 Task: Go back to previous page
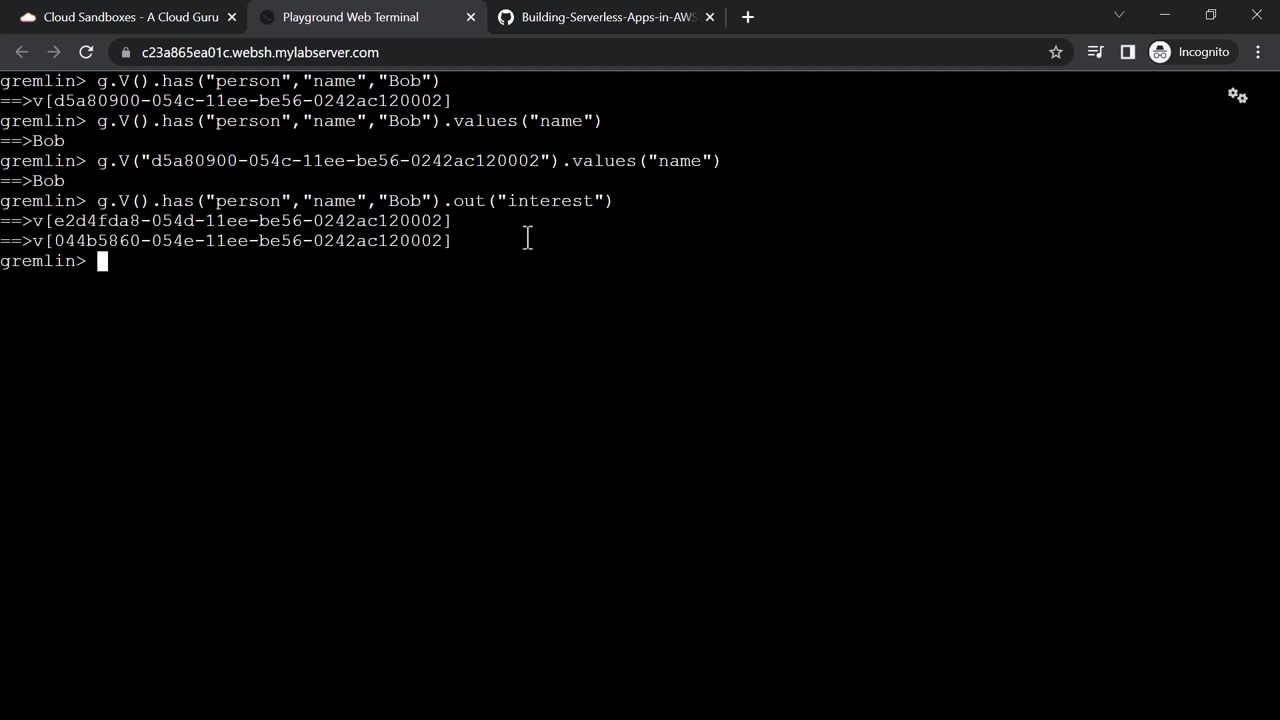pos(22,52)
